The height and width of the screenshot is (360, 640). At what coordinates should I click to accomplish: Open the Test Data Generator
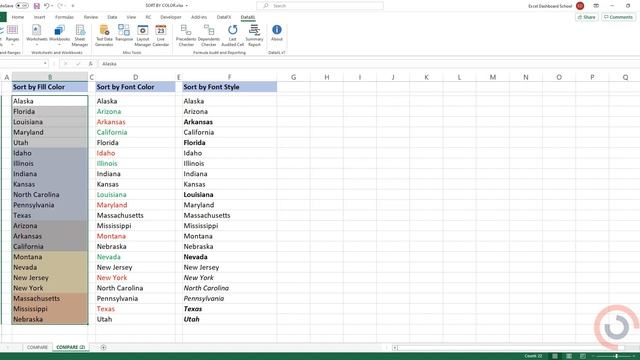point(104,35)
